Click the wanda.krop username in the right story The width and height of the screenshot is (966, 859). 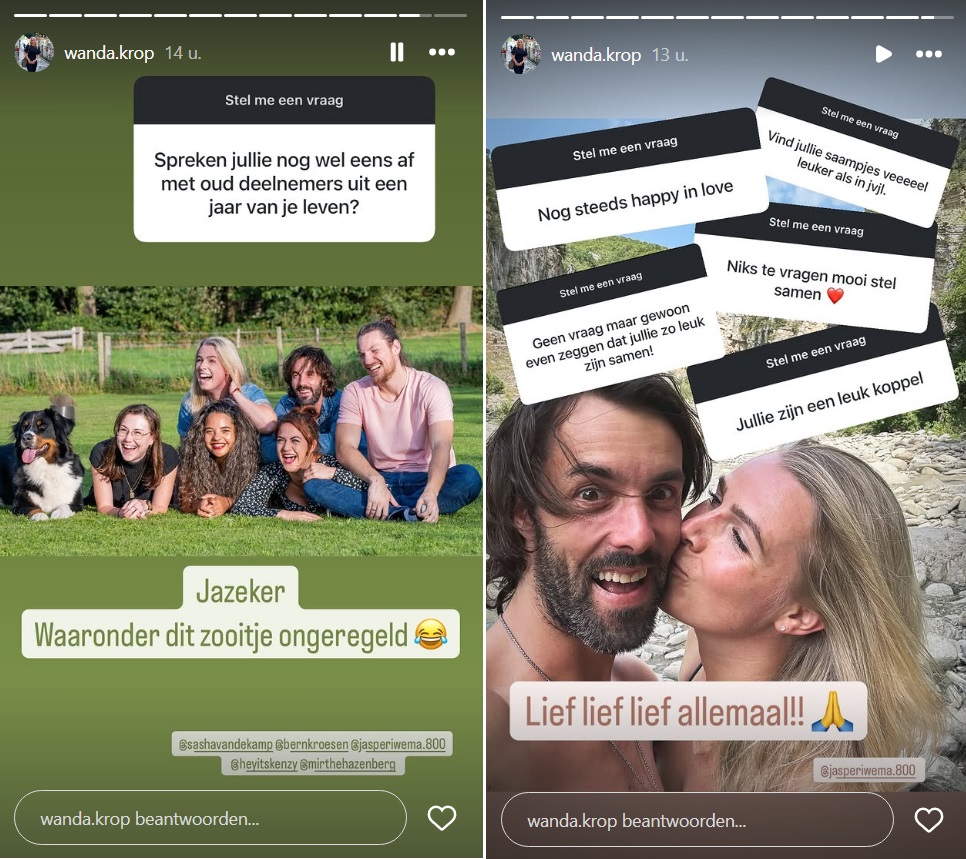(x=596, y=55)
